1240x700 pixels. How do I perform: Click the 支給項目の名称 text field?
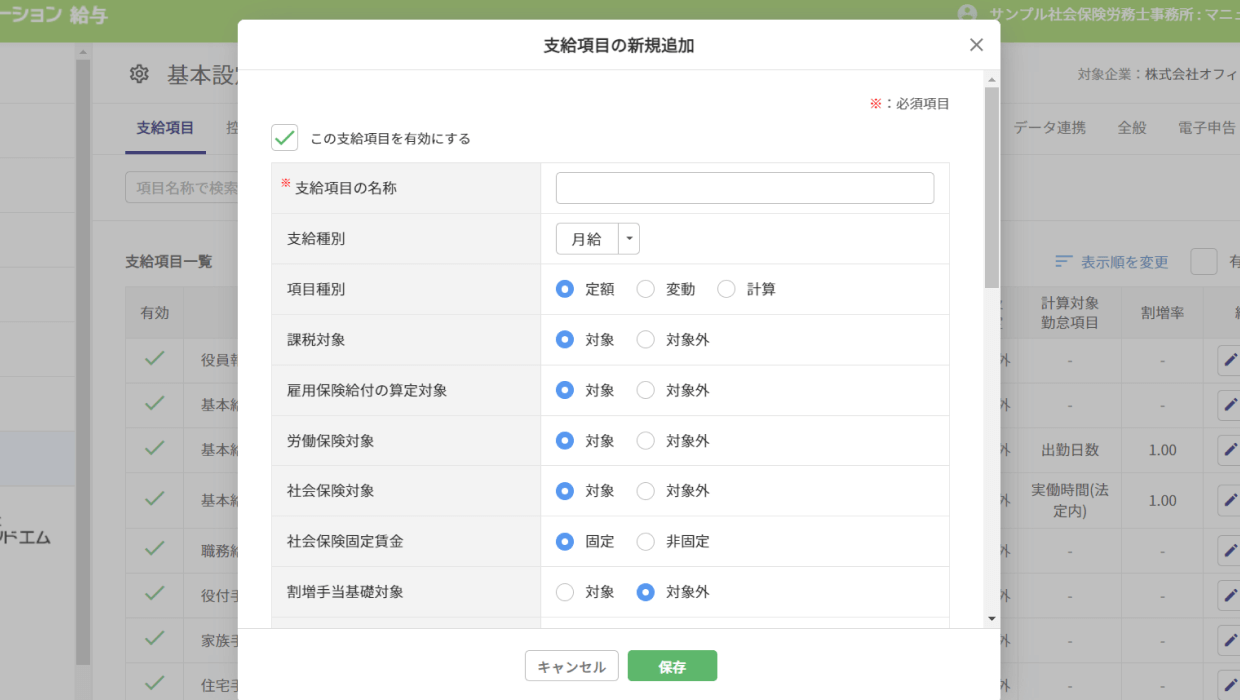[x=744, y=188]
